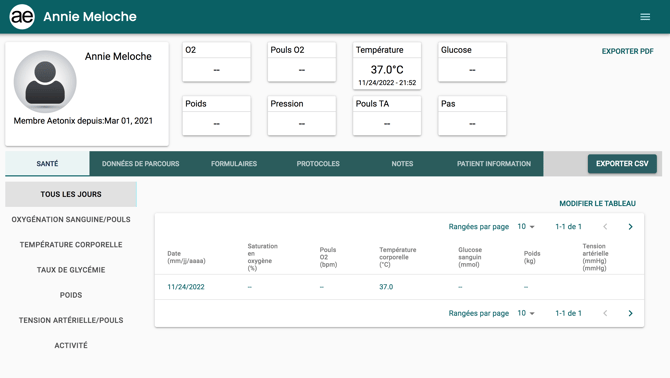The width and height of the screenshot is (670, 378).
Task: Click the Exporter CSV button
Action: coord(622,164)
